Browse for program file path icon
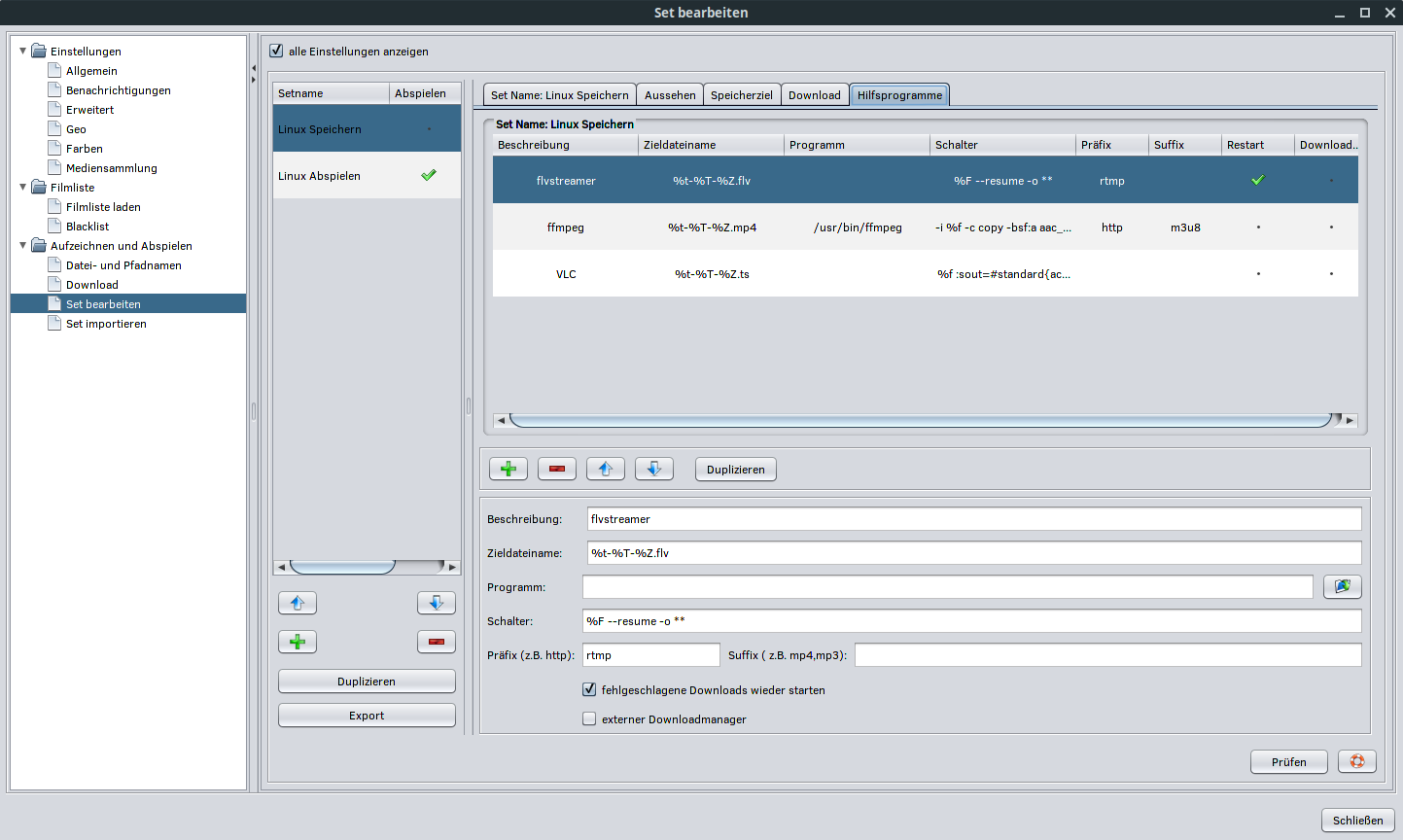 tap(1342, 586)
